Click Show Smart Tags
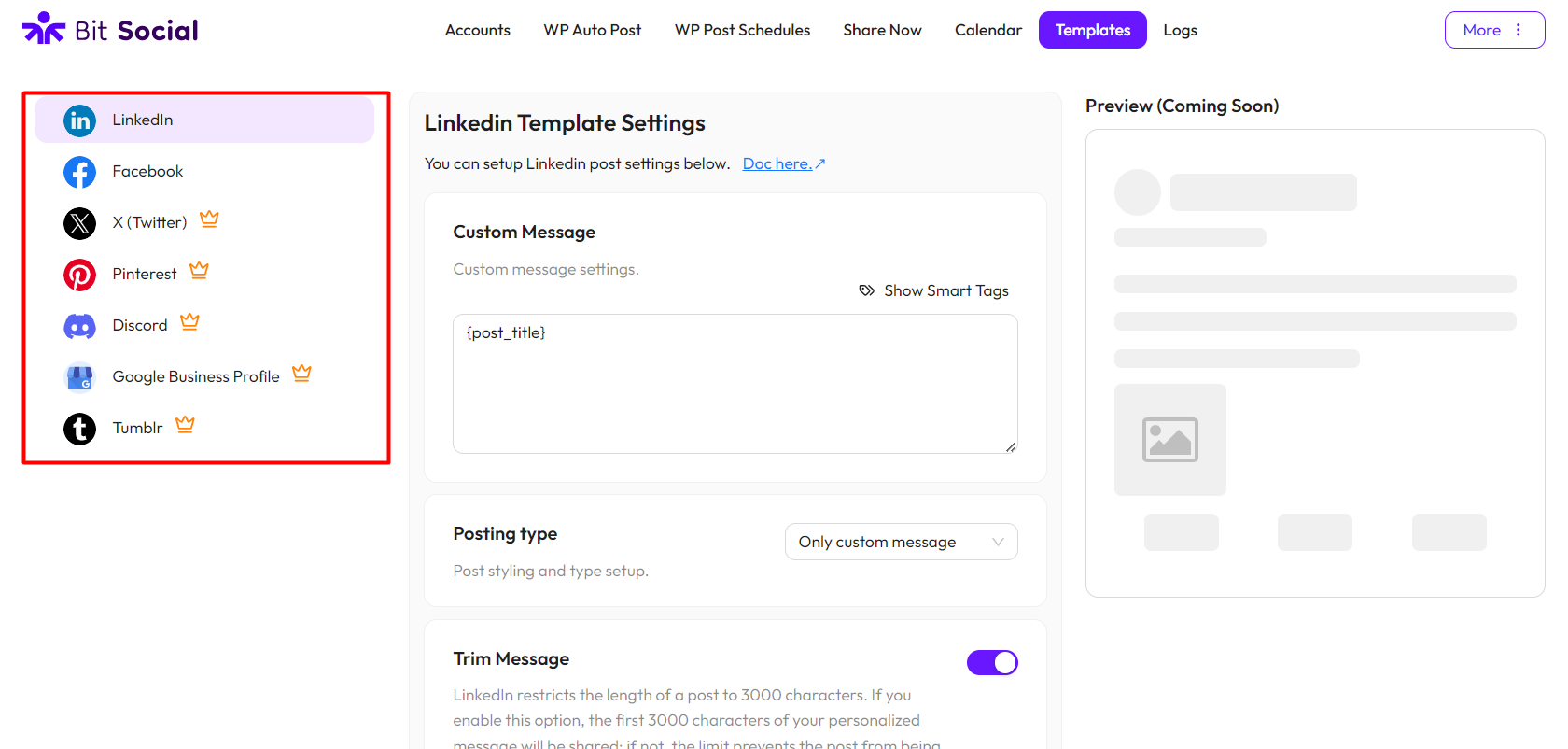Screen dimensions: 1568x749 [934, 290]
